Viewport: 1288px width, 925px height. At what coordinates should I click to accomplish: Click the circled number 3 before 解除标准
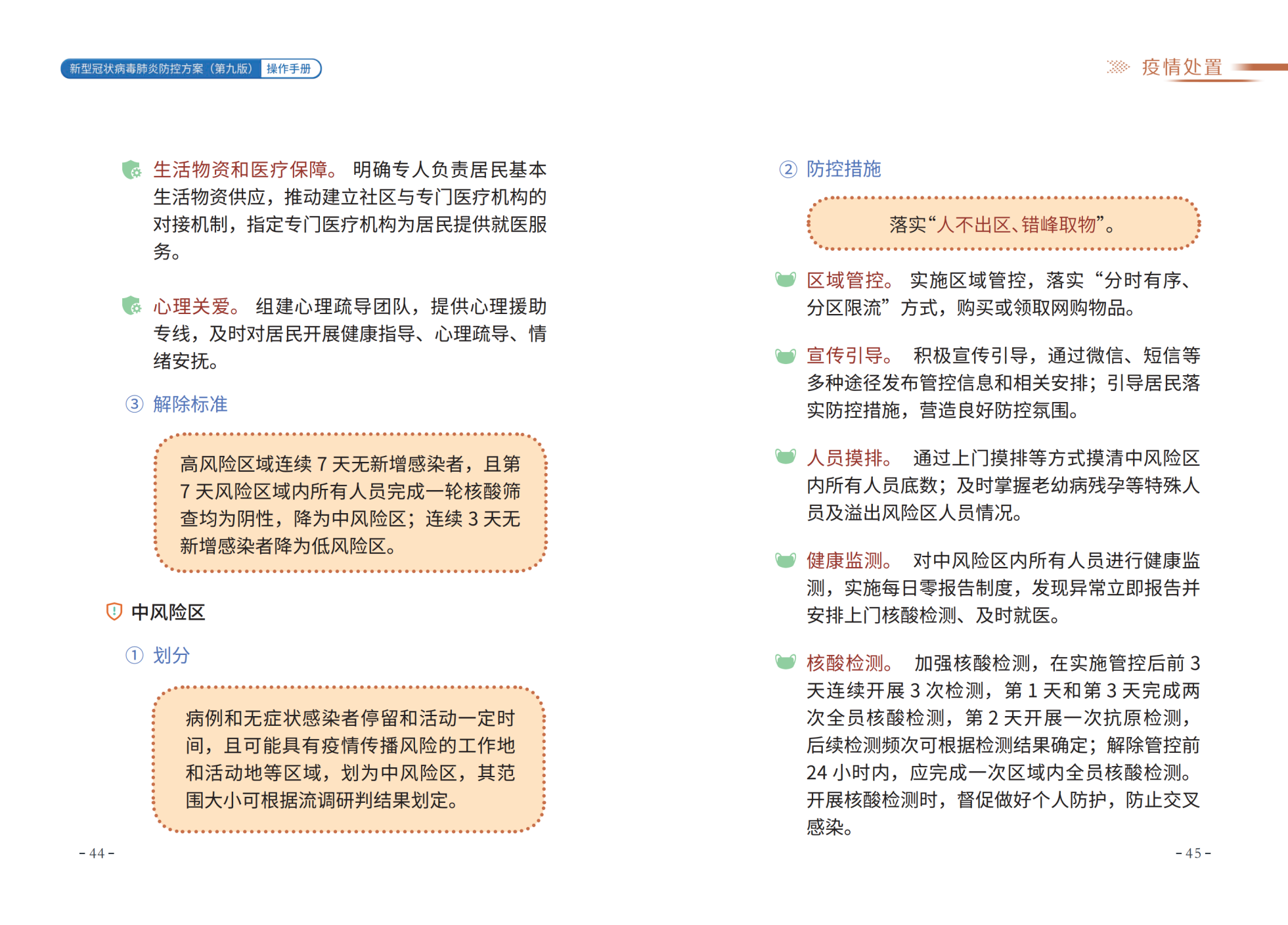click(135, 404)
